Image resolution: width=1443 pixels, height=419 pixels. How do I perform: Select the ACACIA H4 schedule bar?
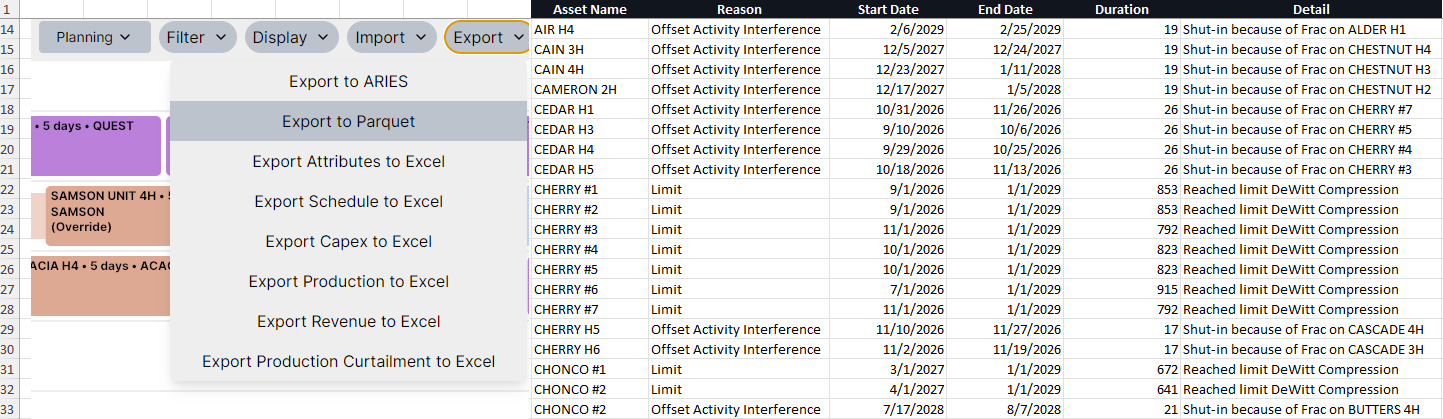[100, 285]
